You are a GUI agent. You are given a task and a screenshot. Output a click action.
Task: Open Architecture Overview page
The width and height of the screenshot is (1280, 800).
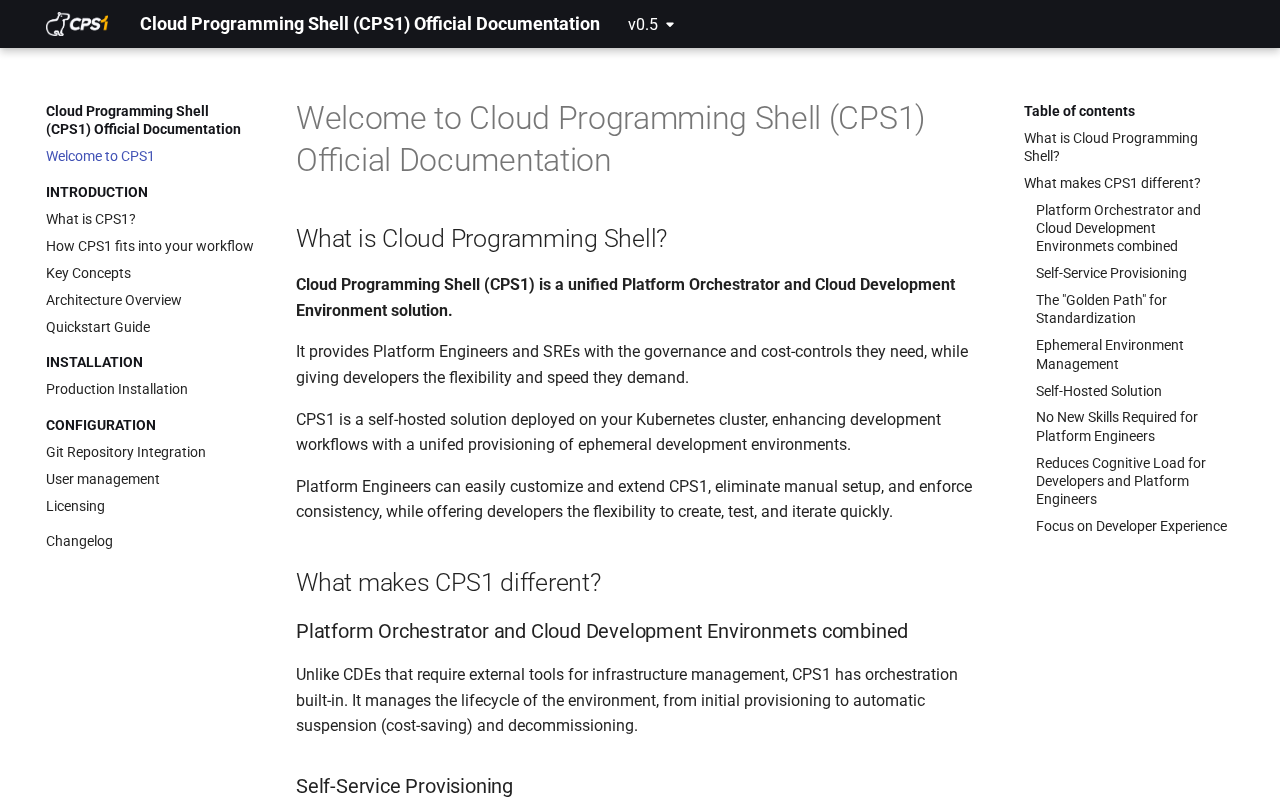[x=114, y=300]
